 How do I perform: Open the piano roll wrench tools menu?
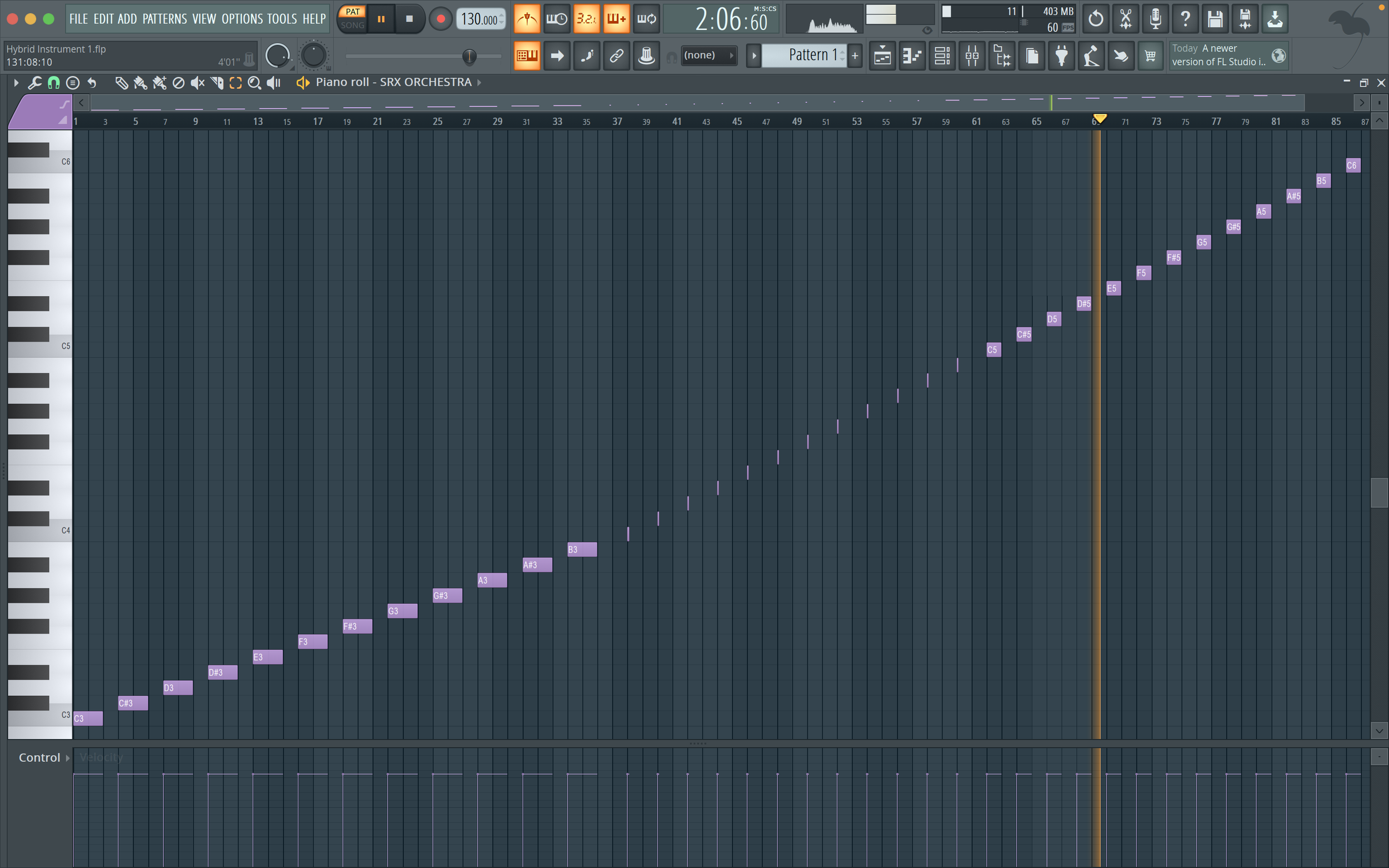pos(34,83)
